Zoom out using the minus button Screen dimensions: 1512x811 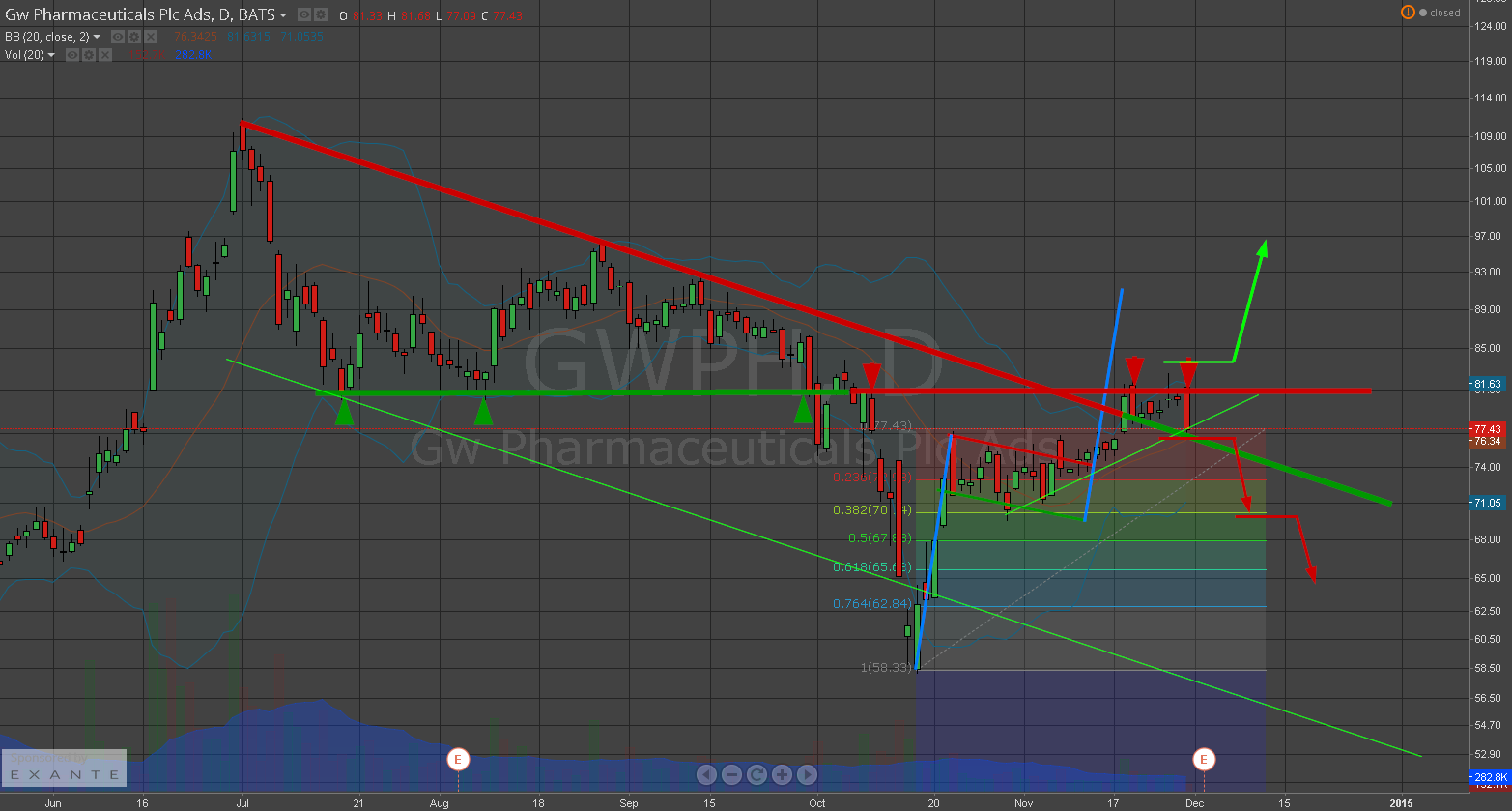click(731, 774)
